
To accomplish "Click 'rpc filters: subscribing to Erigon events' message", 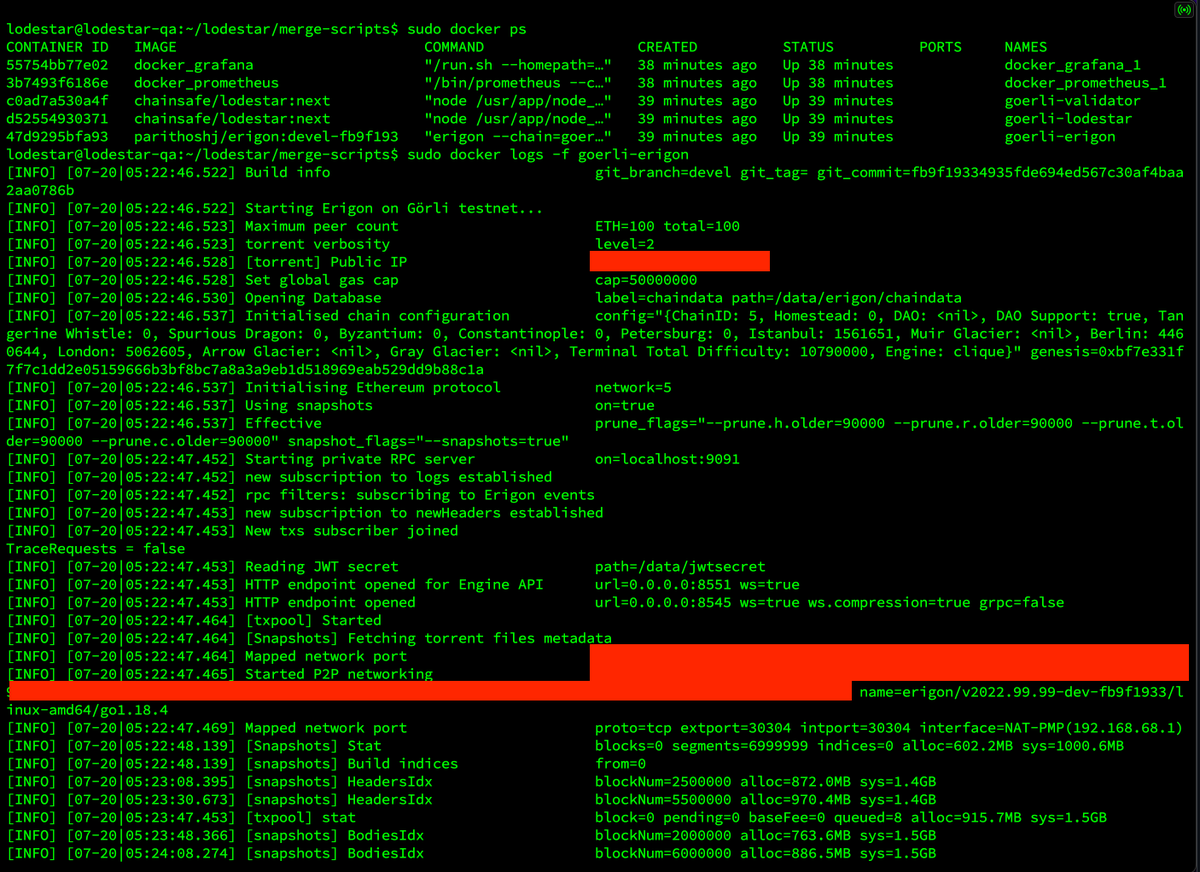I will pos(420,495).
